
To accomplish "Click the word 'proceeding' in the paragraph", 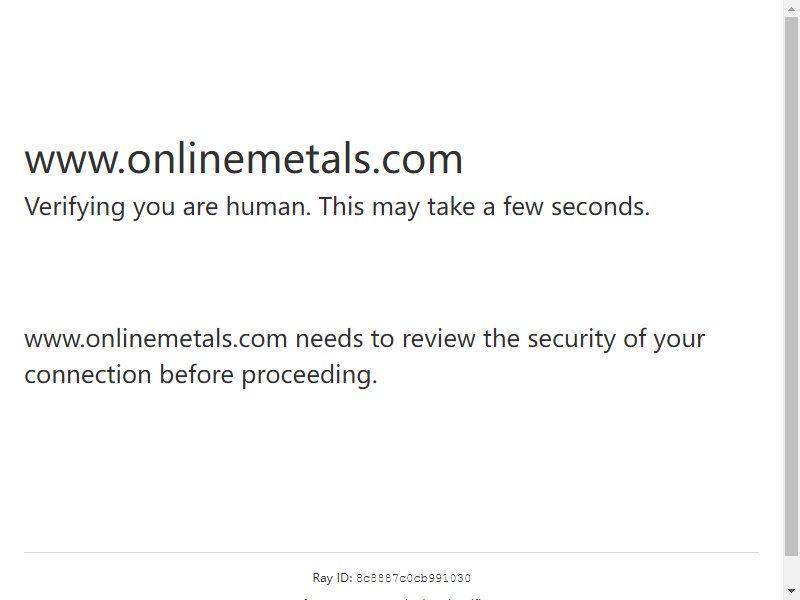I will click(x=309, y=376).
